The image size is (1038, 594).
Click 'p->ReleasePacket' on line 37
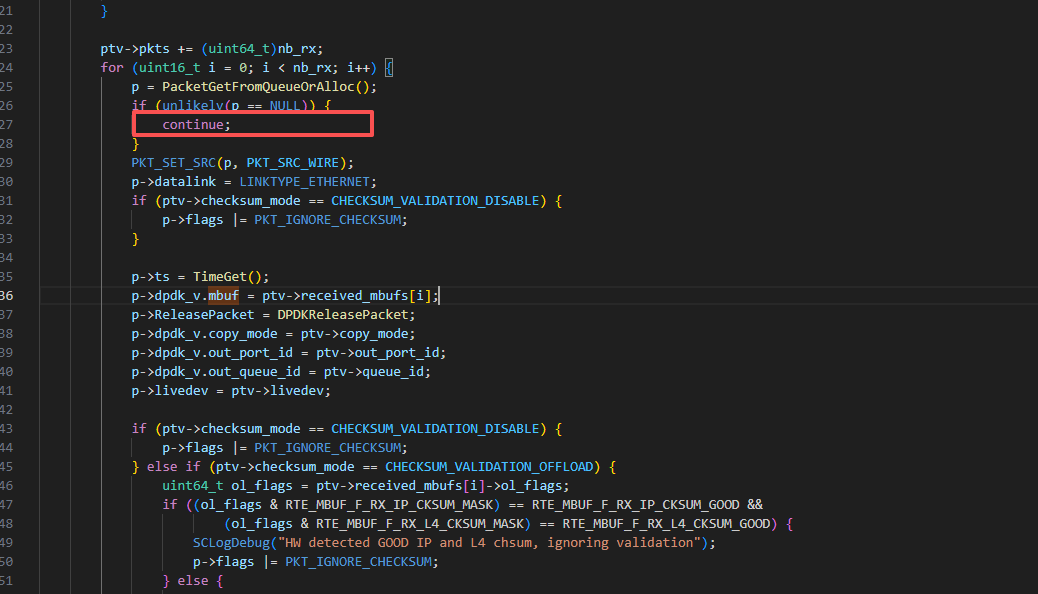tap(193, 315)
